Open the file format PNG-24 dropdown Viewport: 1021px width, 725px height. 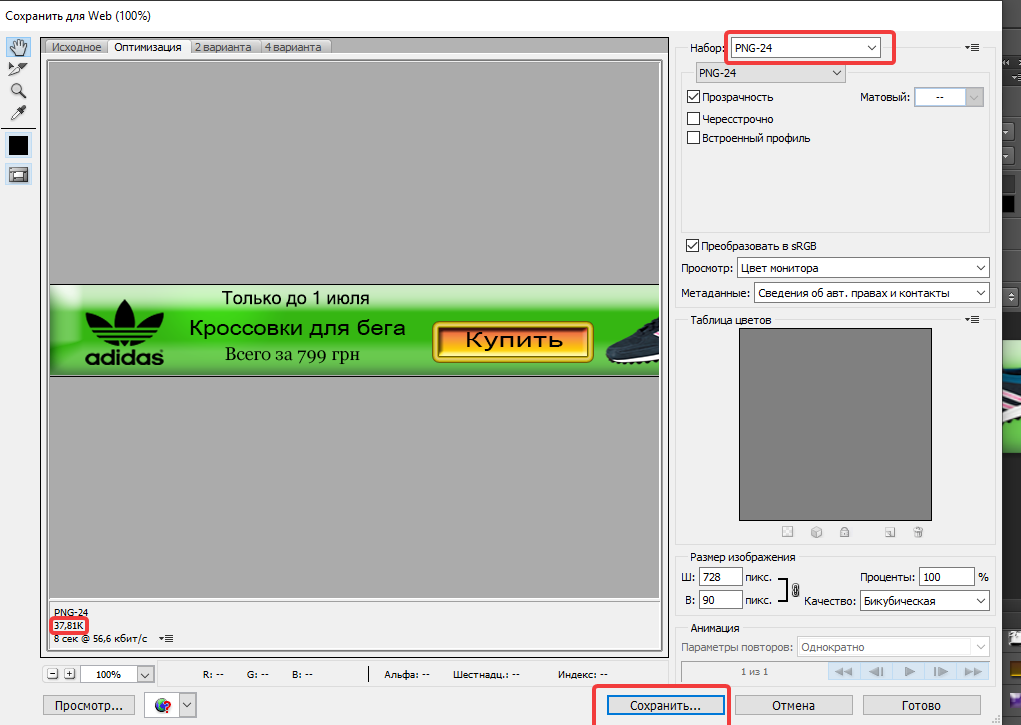pos(770,73)
